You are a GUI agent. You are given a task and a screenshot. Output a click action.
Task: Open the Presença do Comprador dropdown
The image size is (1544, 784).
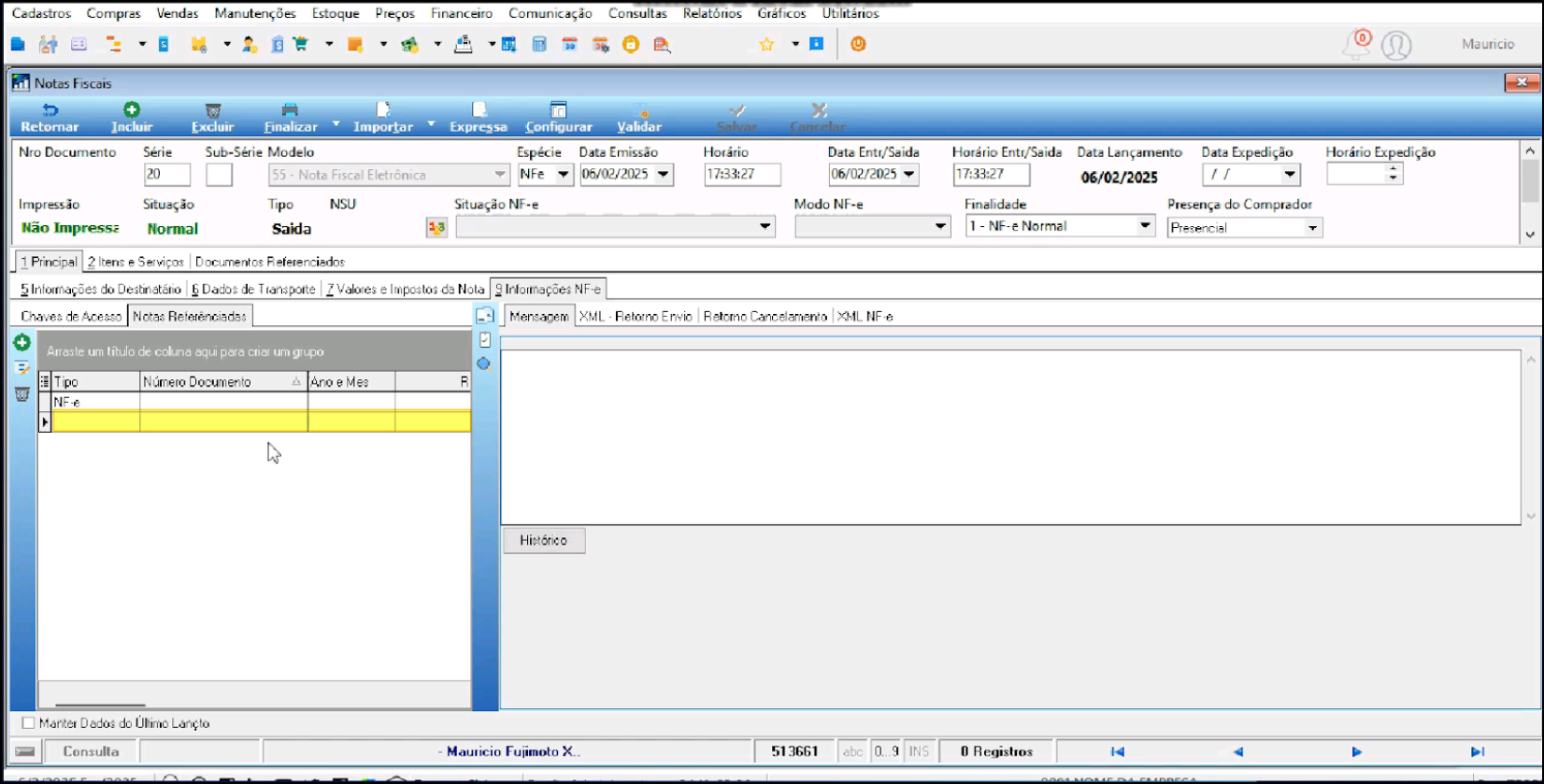1312,227
